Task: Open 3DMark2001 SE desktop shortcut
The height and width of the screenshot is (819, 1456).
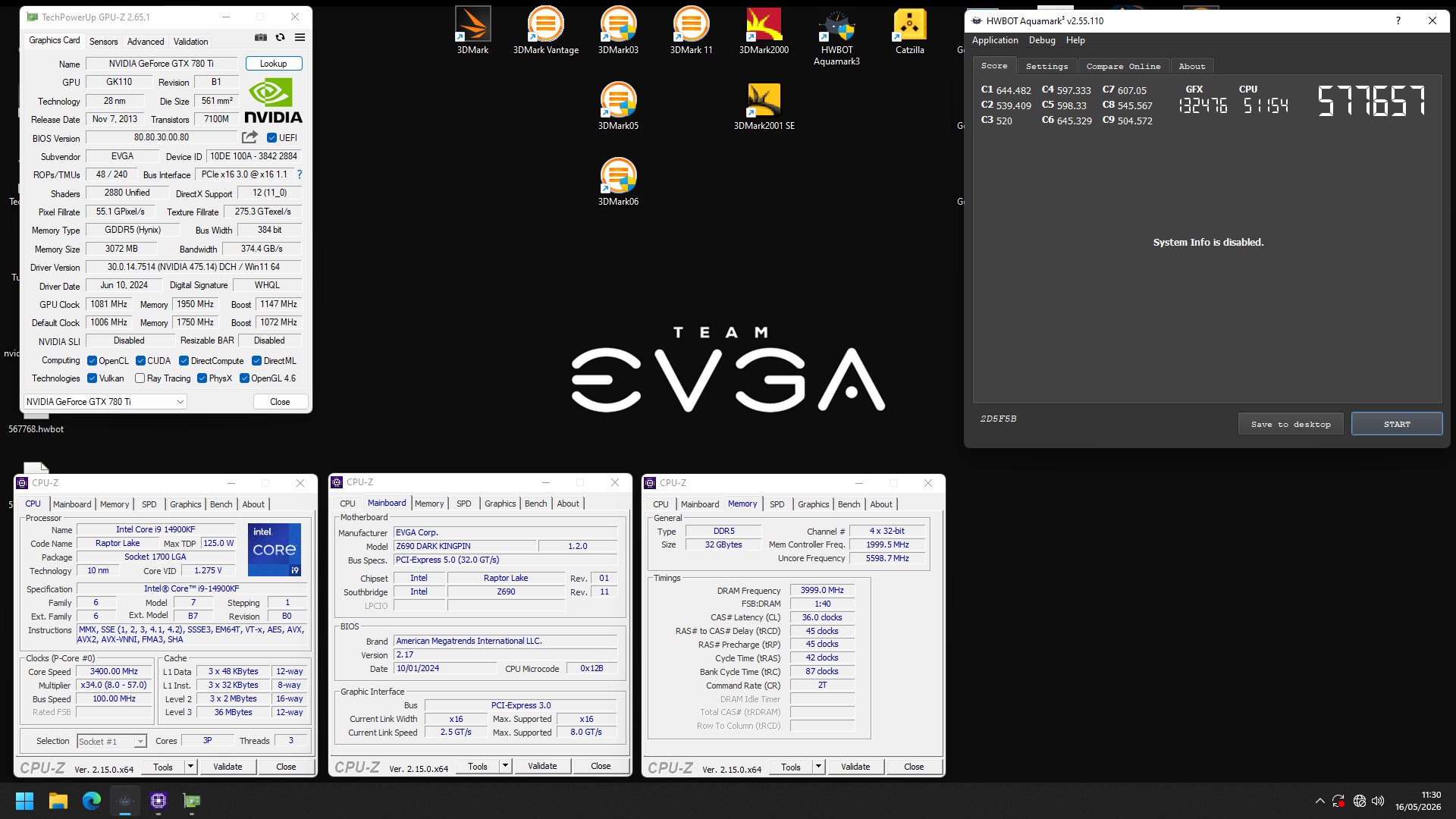Action: (x=764, y=106)
